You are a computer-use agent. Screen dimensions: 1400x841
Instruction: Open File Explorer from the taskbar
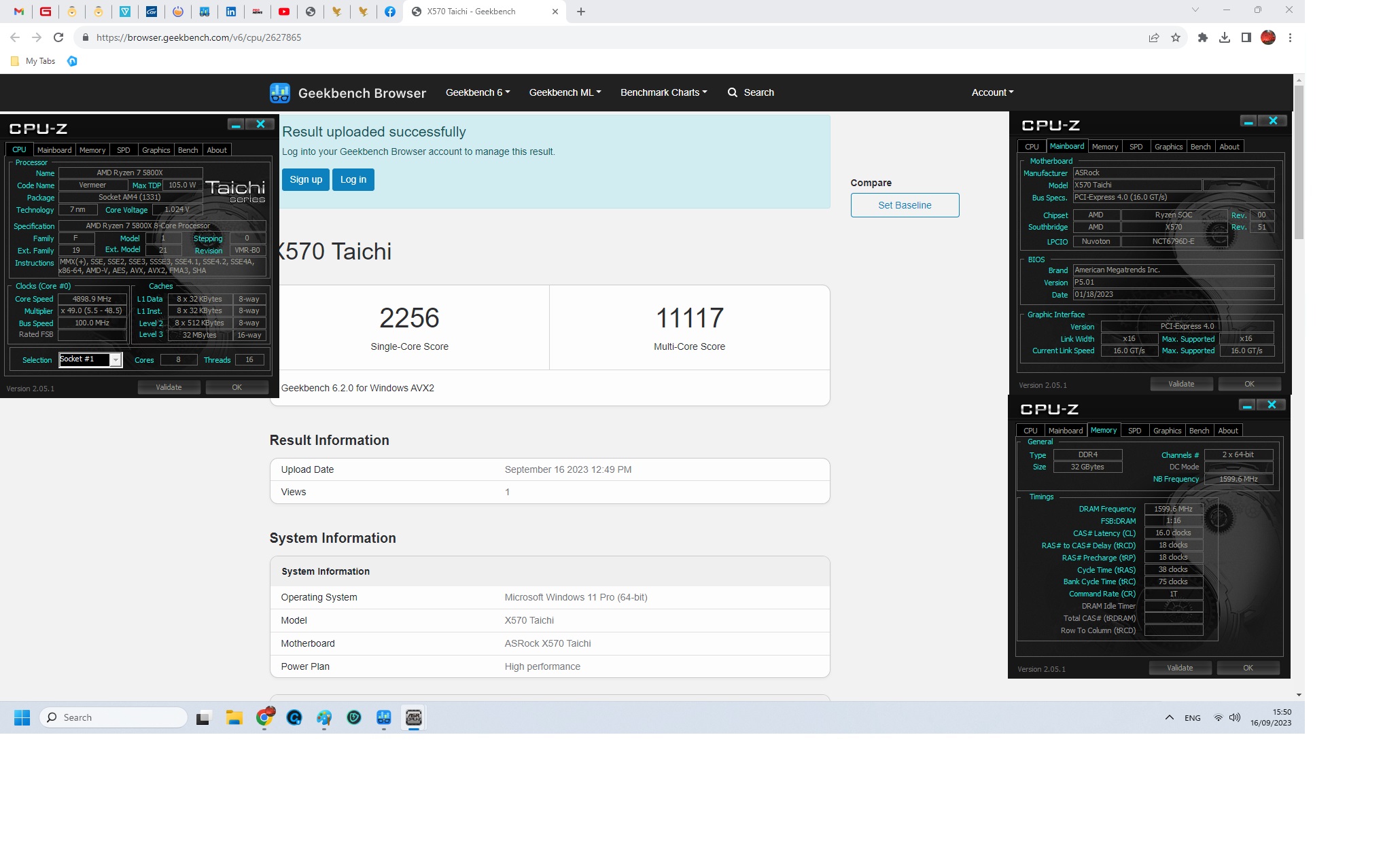pos(234,717)
